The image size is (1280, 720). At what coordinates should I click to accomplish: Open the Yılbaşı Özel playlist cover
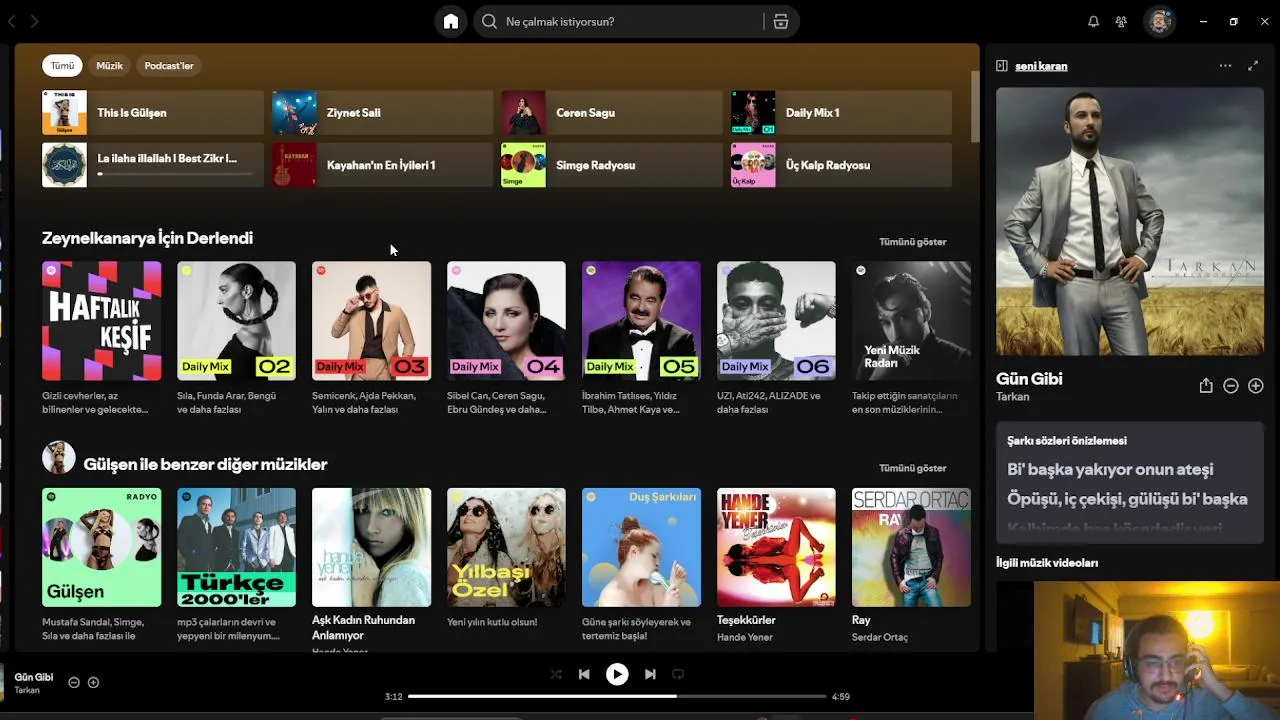(506, 547)
